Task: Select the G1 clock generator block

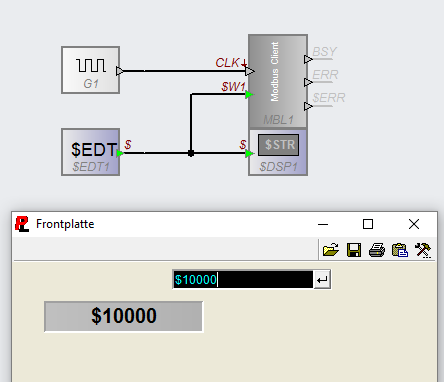Action: 91,70
